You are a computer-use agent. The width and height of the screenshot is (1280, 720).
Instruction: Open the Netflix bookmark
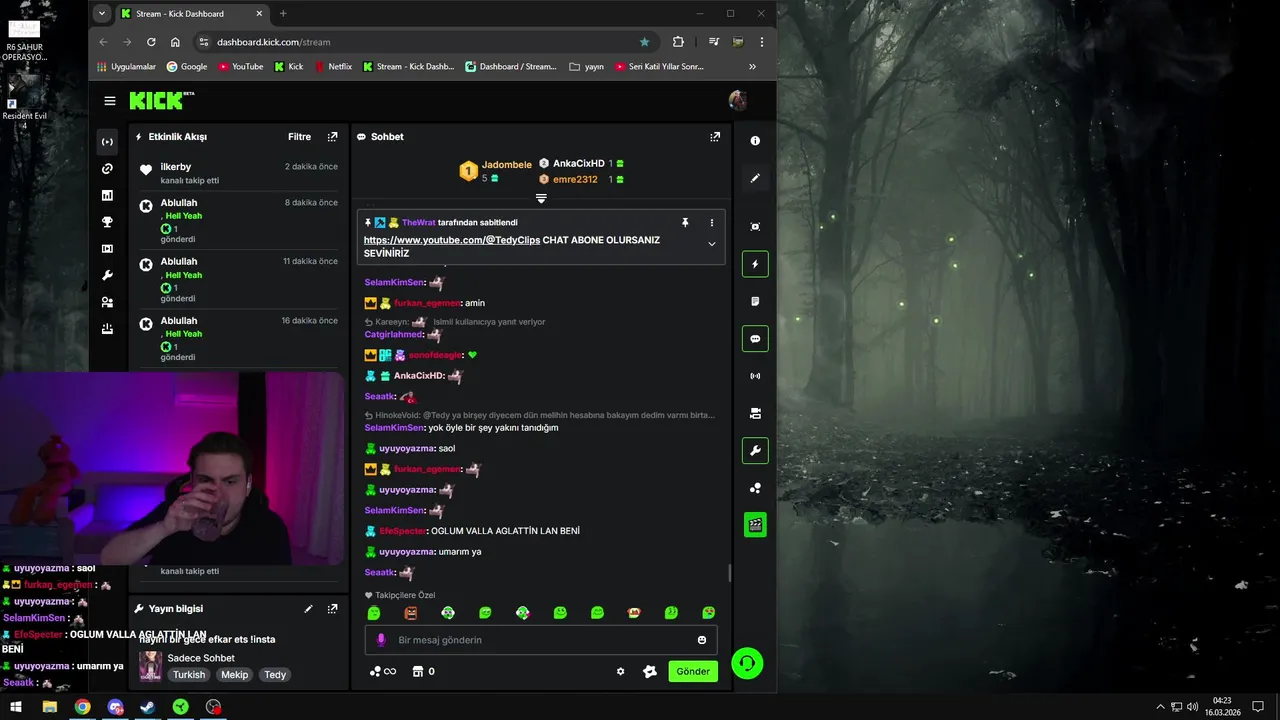333,67
